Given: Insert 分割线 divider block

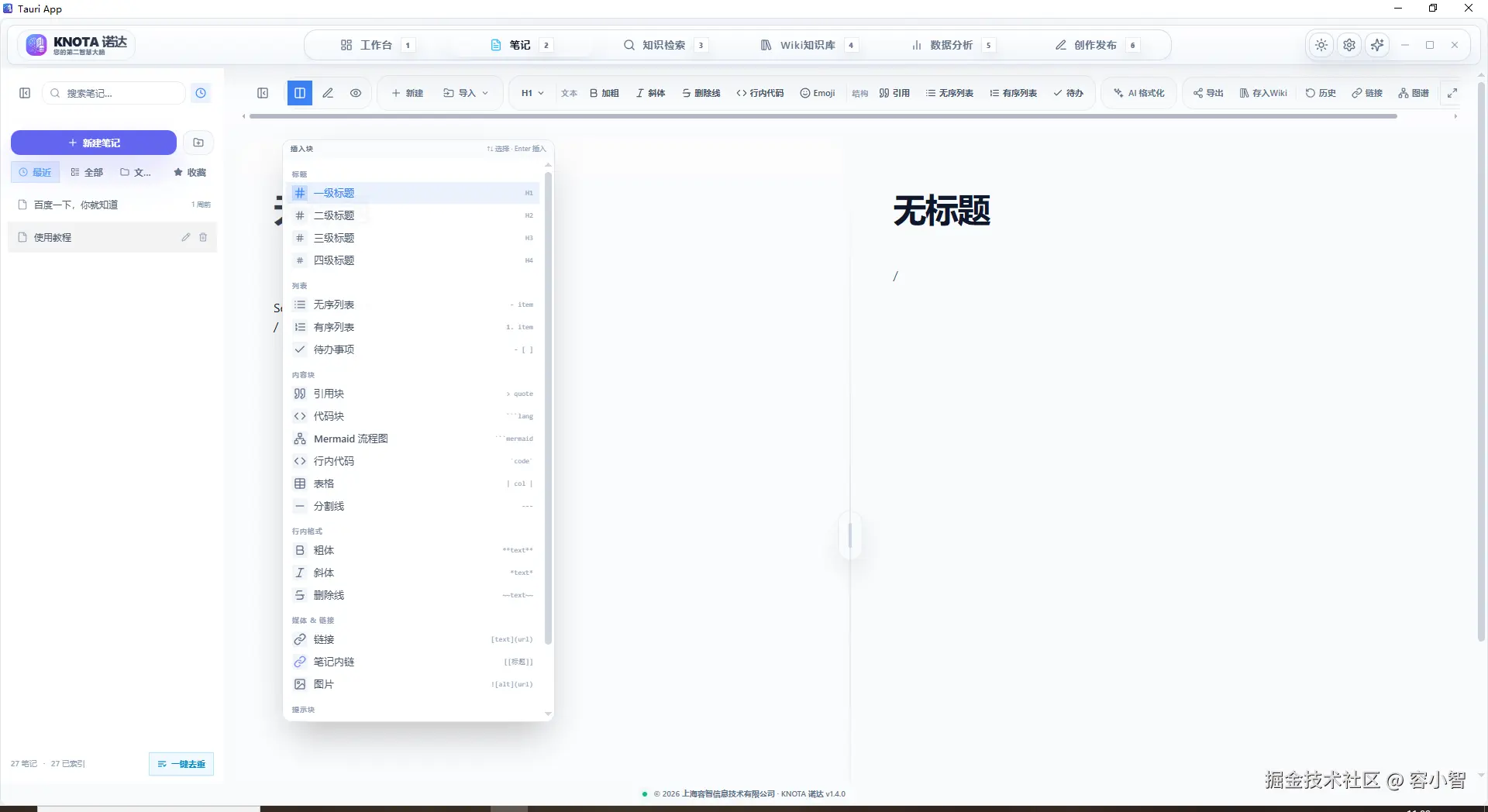Looking at the screenshot, I should tap(413, 506).
